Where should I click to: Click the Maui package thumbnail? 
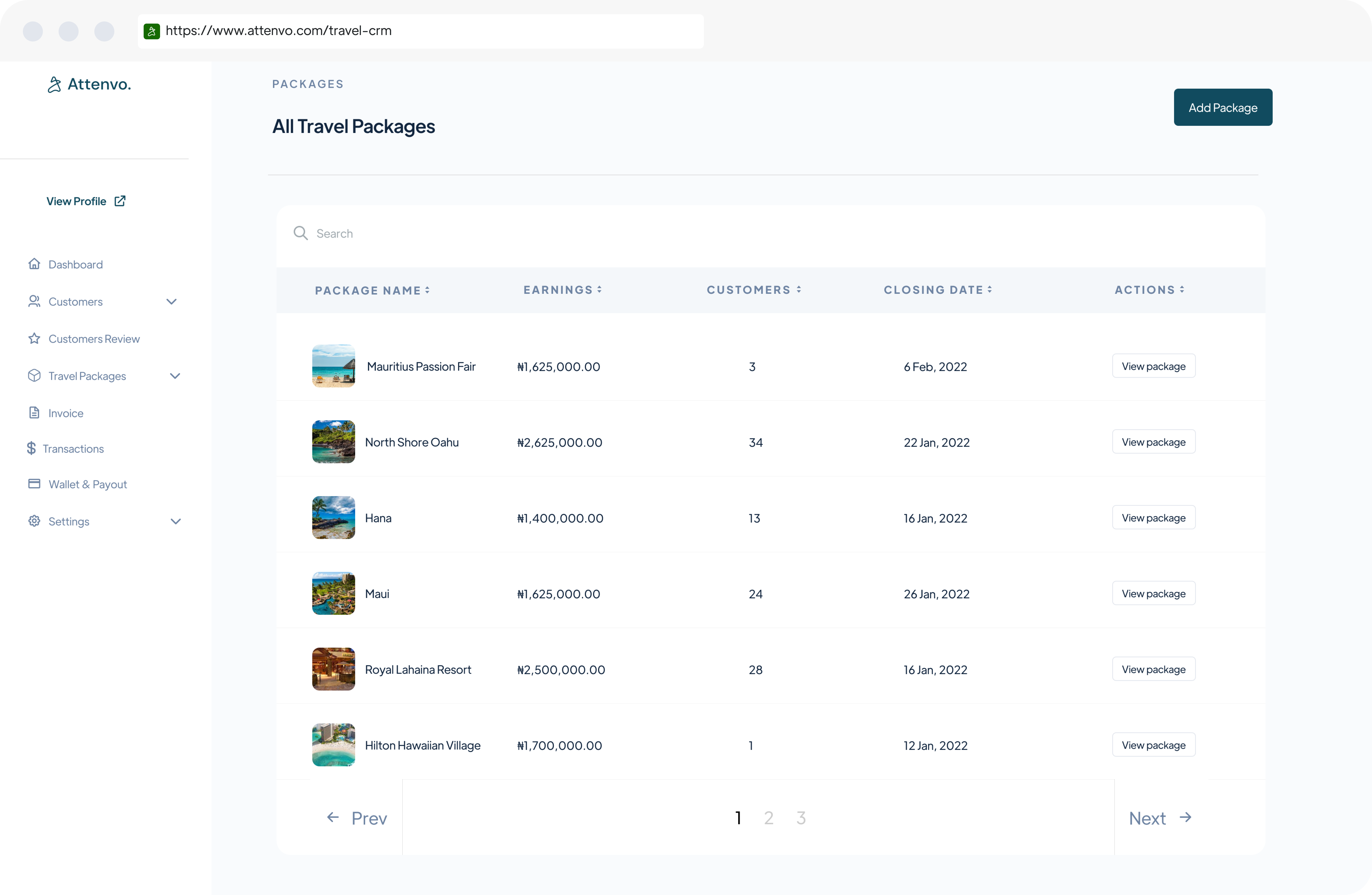coord(333,593)
